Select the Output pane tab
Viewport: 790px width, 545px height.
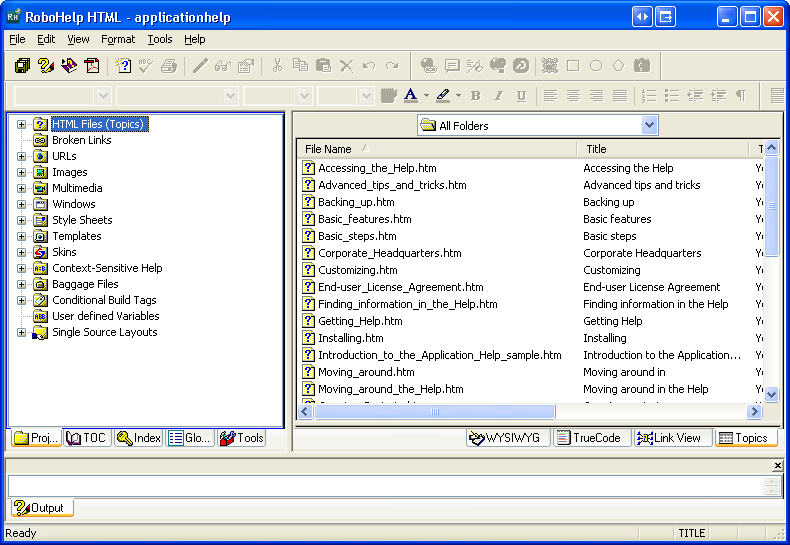coord(40,508)
